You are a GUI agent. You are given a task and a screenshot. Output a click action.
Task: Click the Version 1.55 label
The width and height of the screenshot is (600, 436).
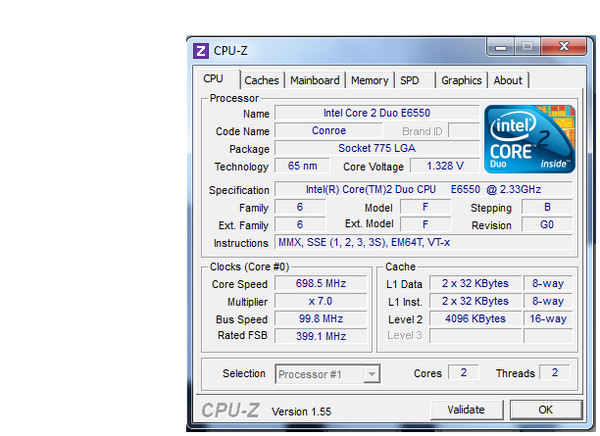click(302, 412)
